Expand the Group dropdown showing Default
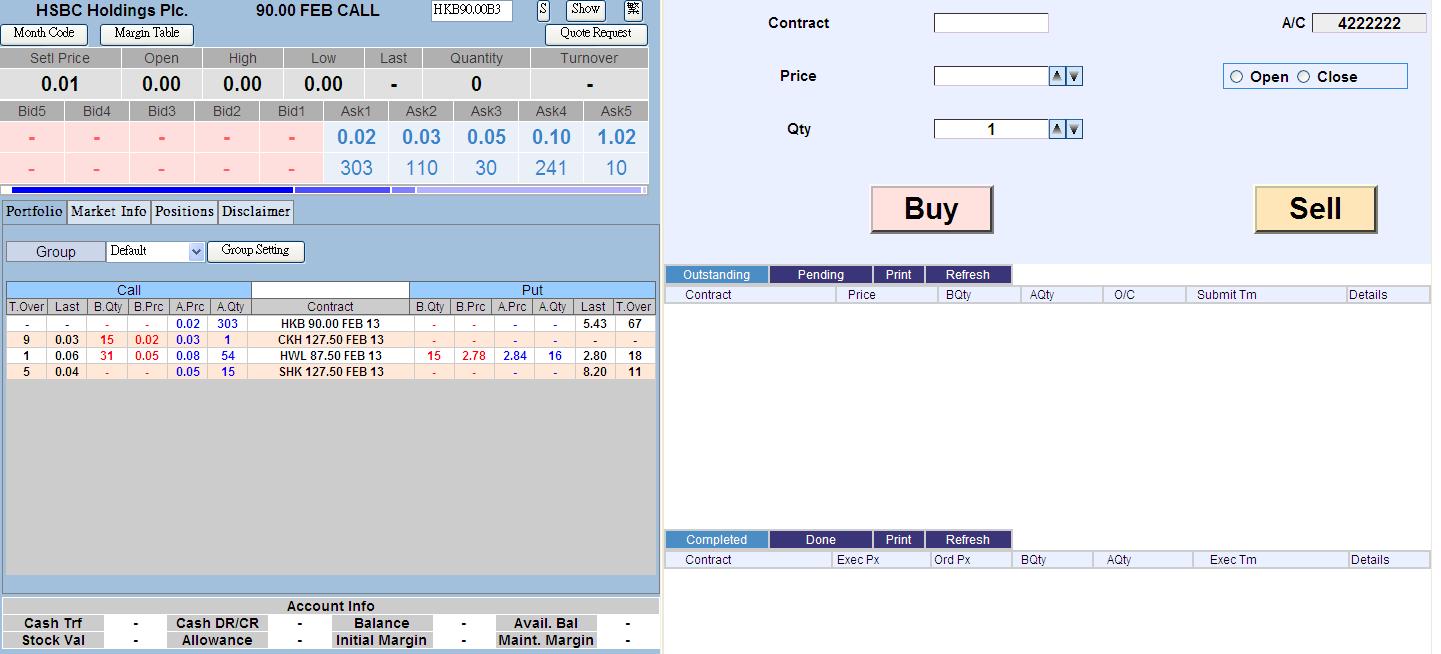1441x654 pixels. [195, 252]
